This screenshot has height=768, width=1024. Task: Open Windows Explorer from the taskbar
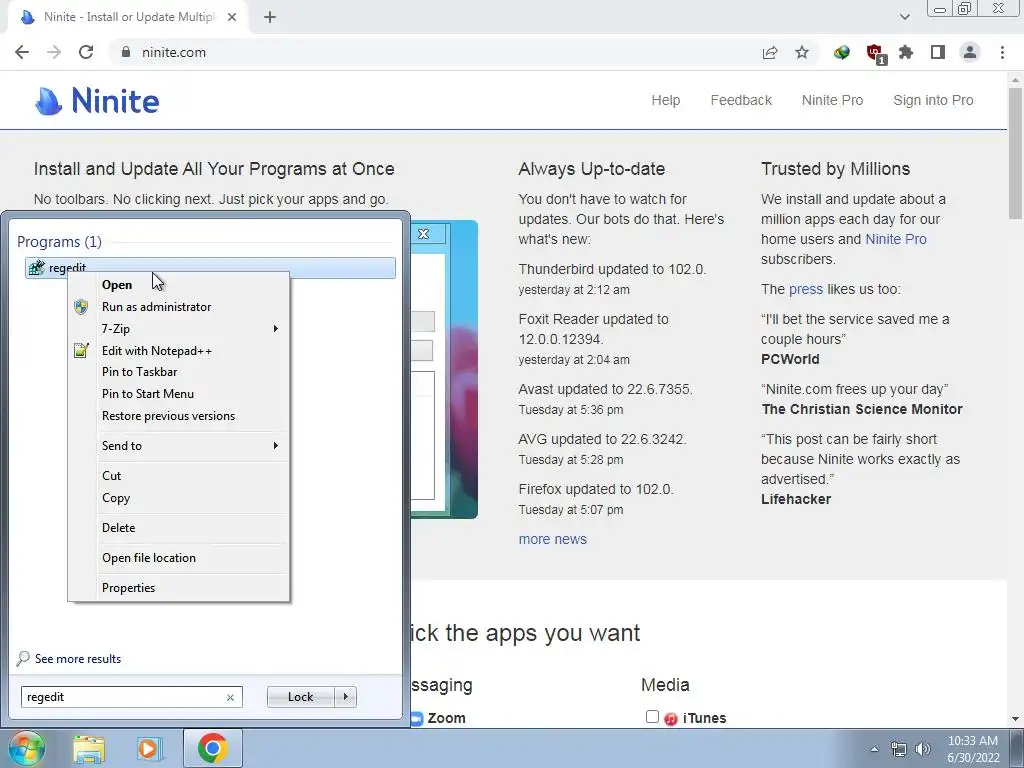click(x=89, y=748)
